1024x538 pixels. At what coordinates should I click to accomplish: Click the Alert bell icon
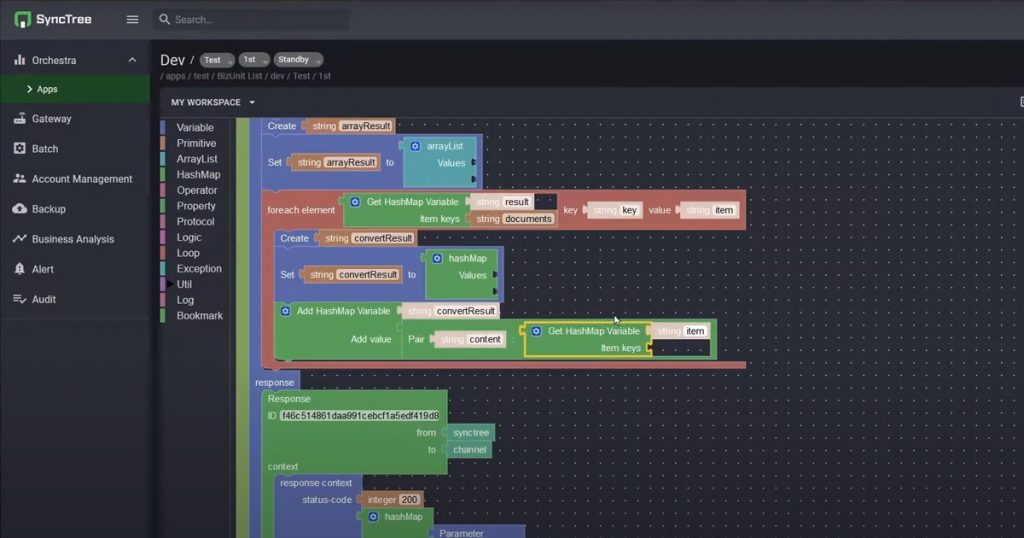tap(20, 269)
